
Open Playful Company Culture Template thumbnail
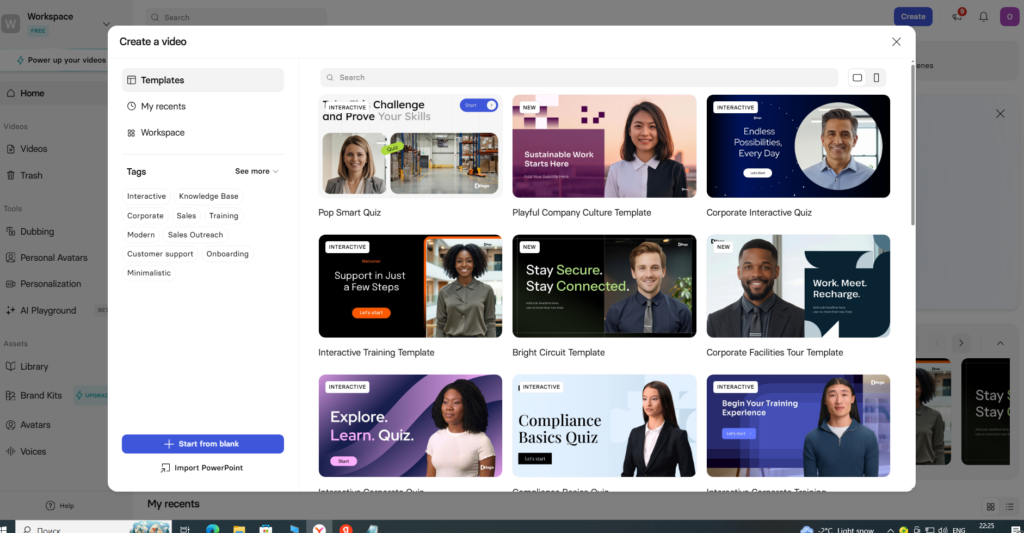point(604,146)
